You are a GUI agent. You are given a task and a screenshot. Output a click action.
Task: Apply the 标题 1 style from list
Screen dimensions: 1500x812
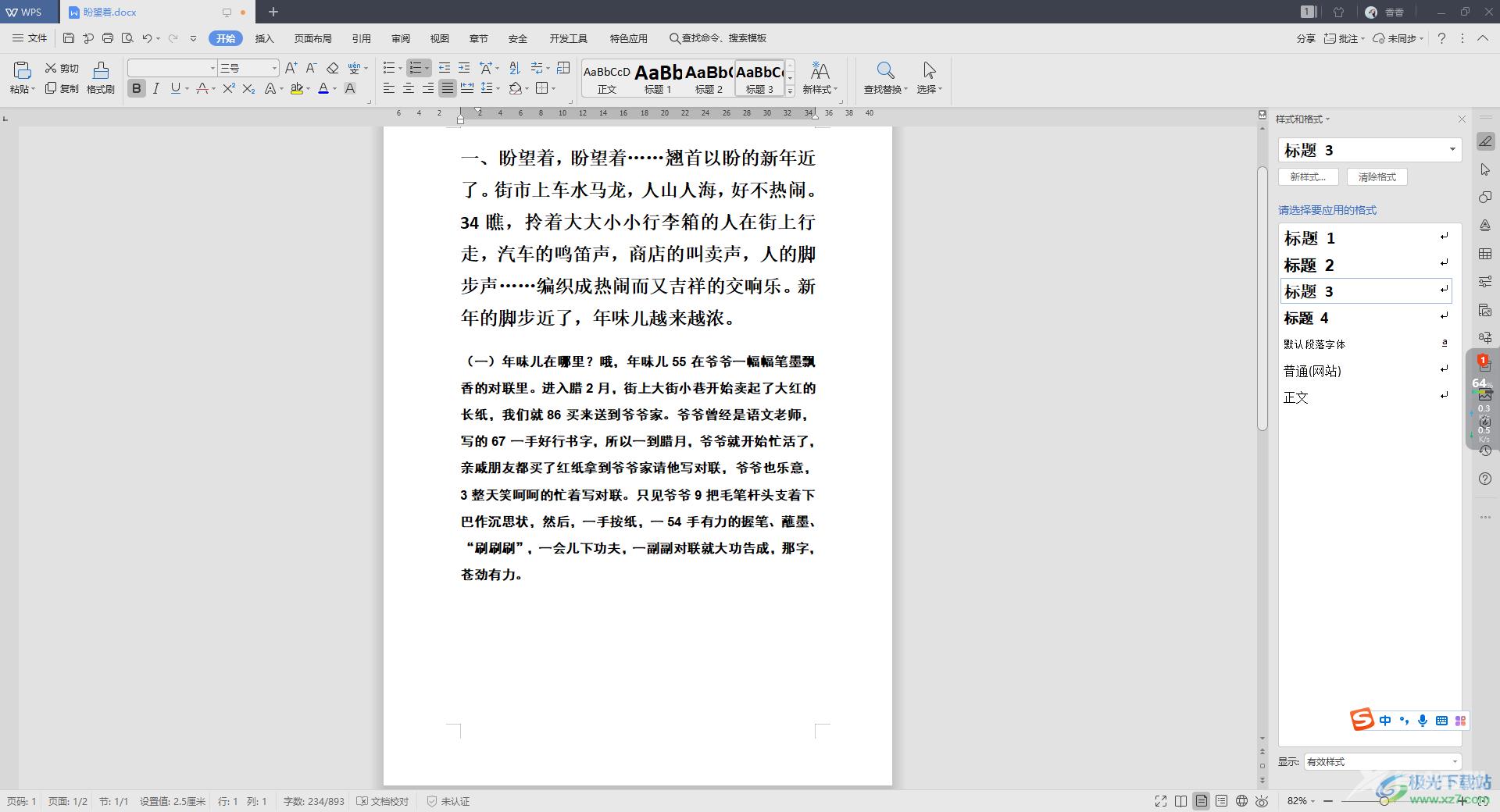point(1366,238)
